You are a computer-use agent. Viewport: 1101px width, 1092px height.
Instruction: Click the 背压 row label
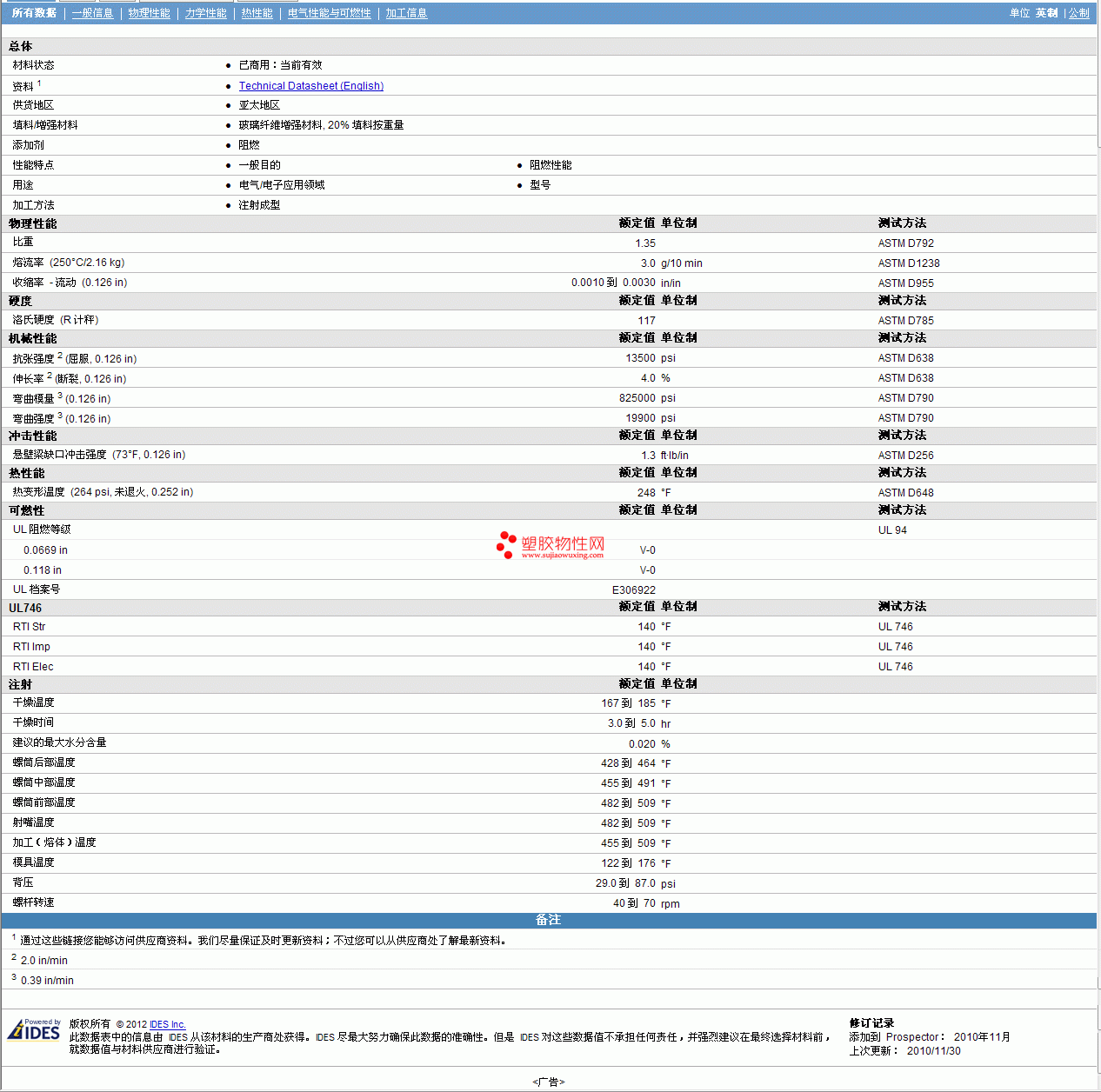[23, 882]
